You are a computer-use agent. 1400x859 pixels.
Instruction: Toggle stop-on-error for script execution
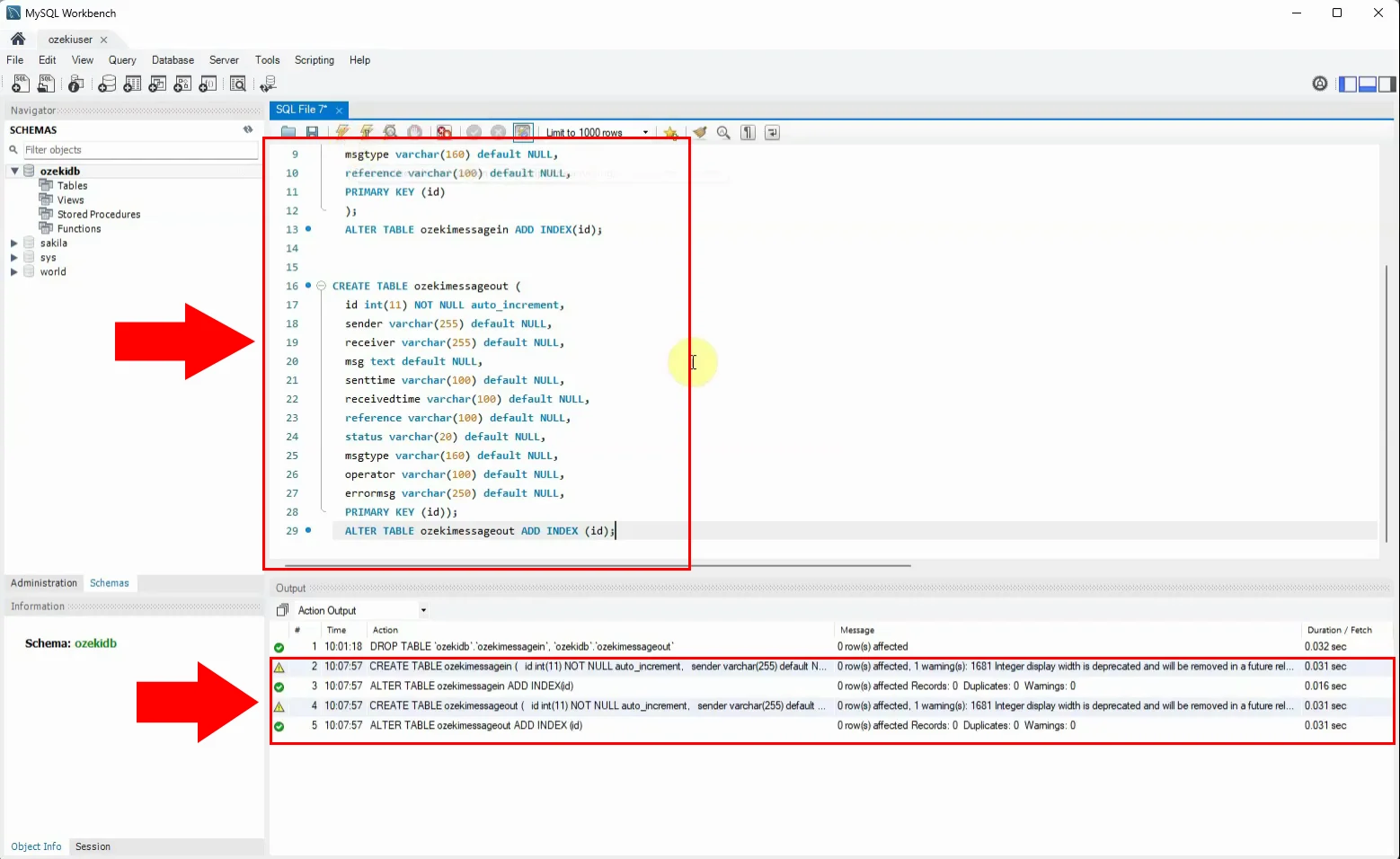pos(444,132)
